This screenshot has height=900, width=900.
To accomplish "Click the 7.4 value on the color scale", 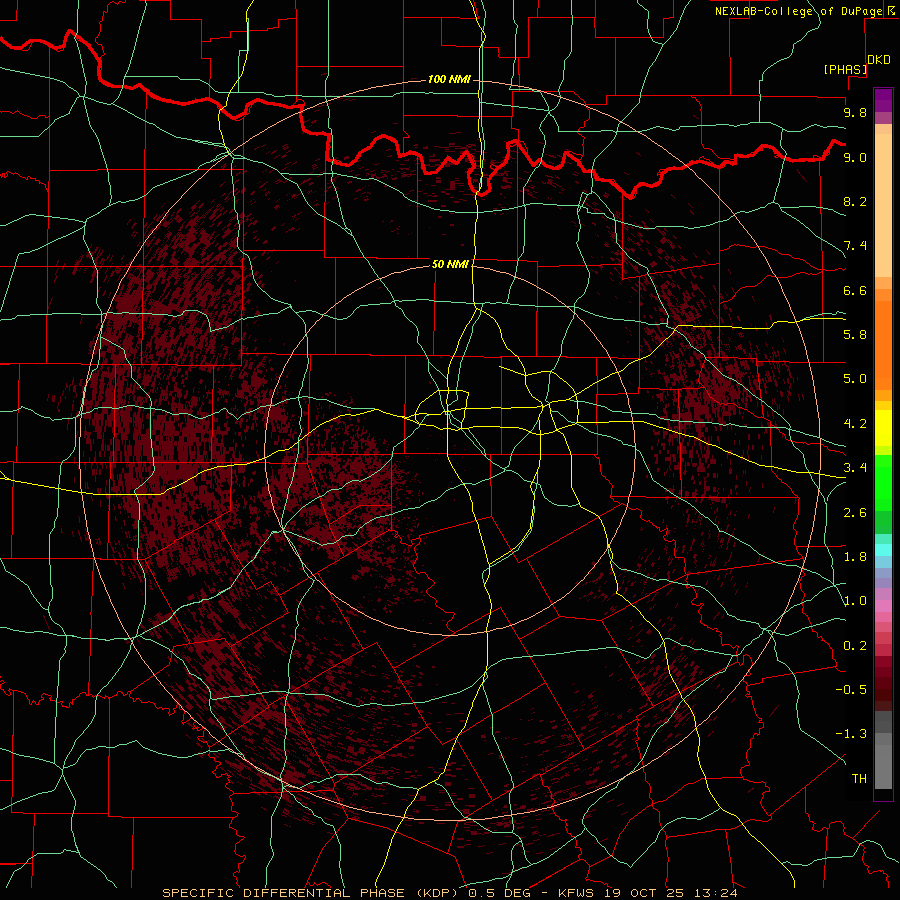I will coord(855,246).
